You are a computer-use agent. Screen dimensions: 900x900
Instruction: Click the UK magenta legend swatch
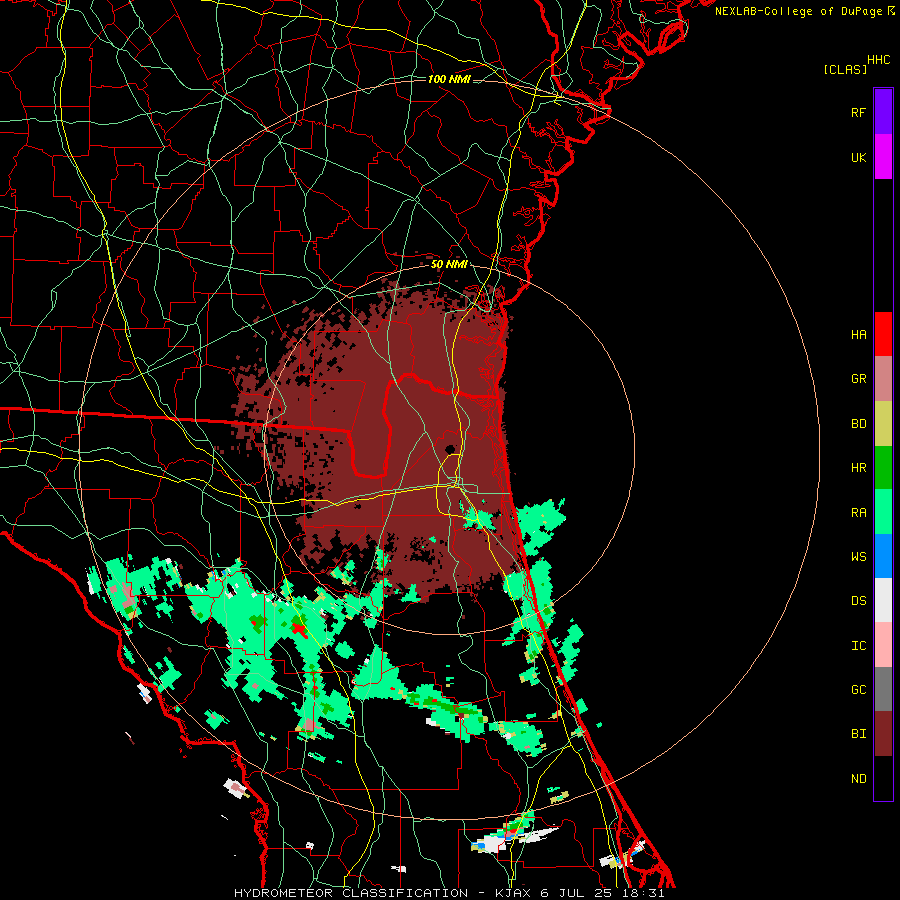(x=883, y=157)
